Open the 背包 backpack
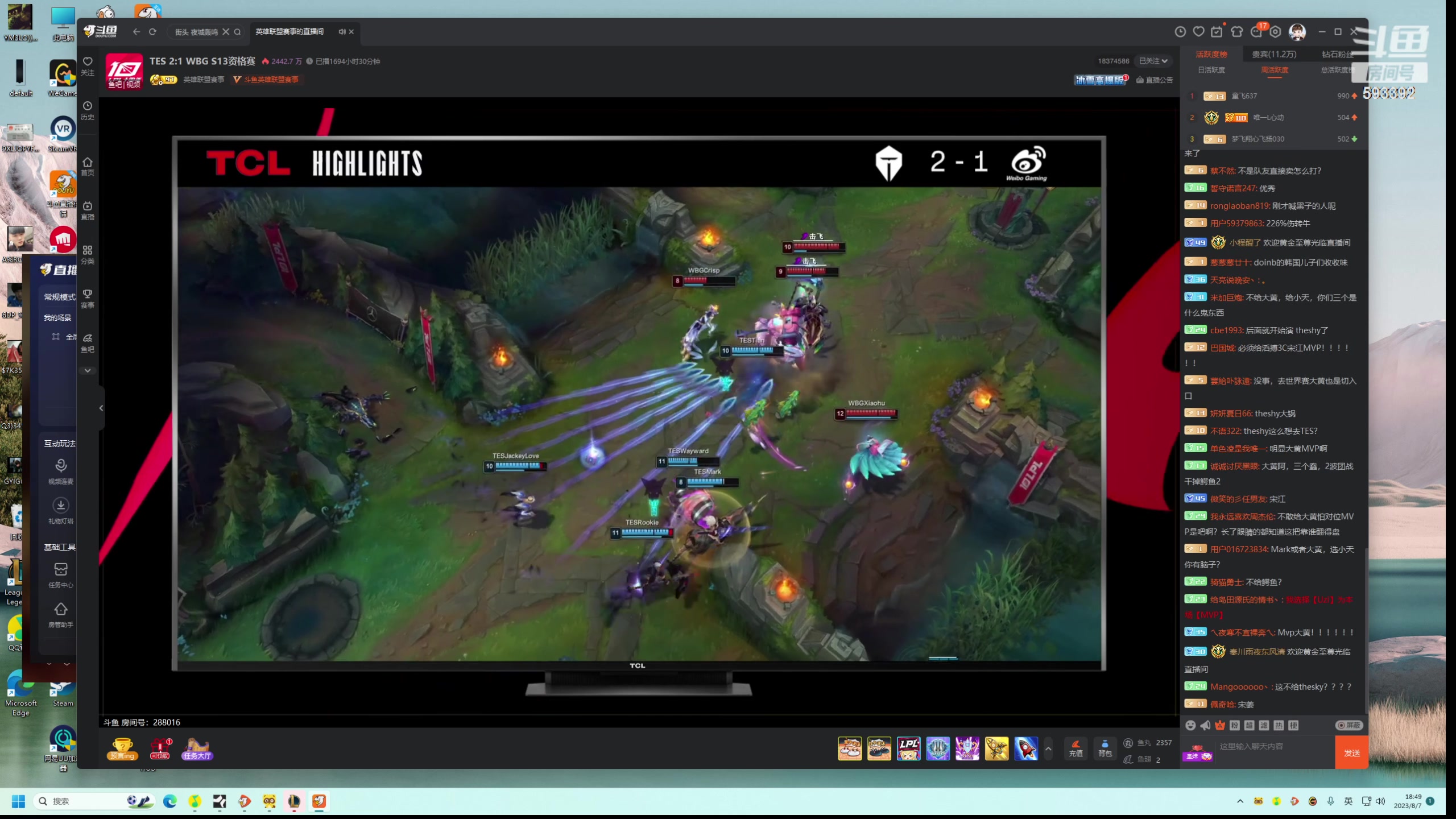 1105,748
